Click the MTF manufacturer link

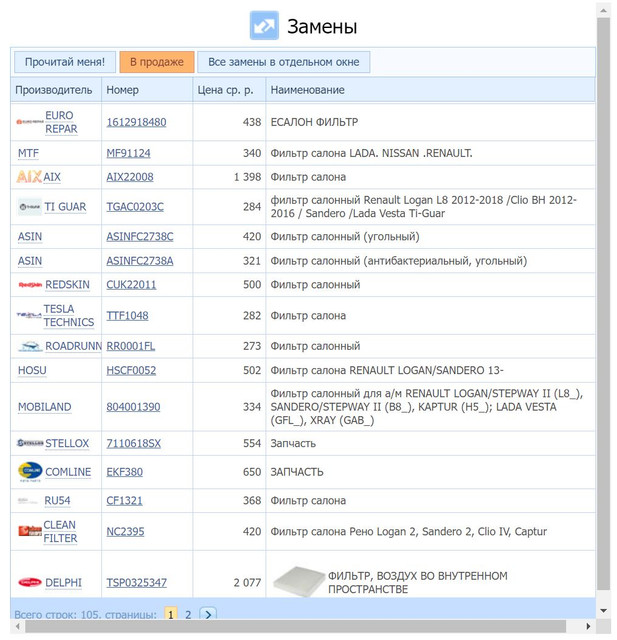point(28,153)
